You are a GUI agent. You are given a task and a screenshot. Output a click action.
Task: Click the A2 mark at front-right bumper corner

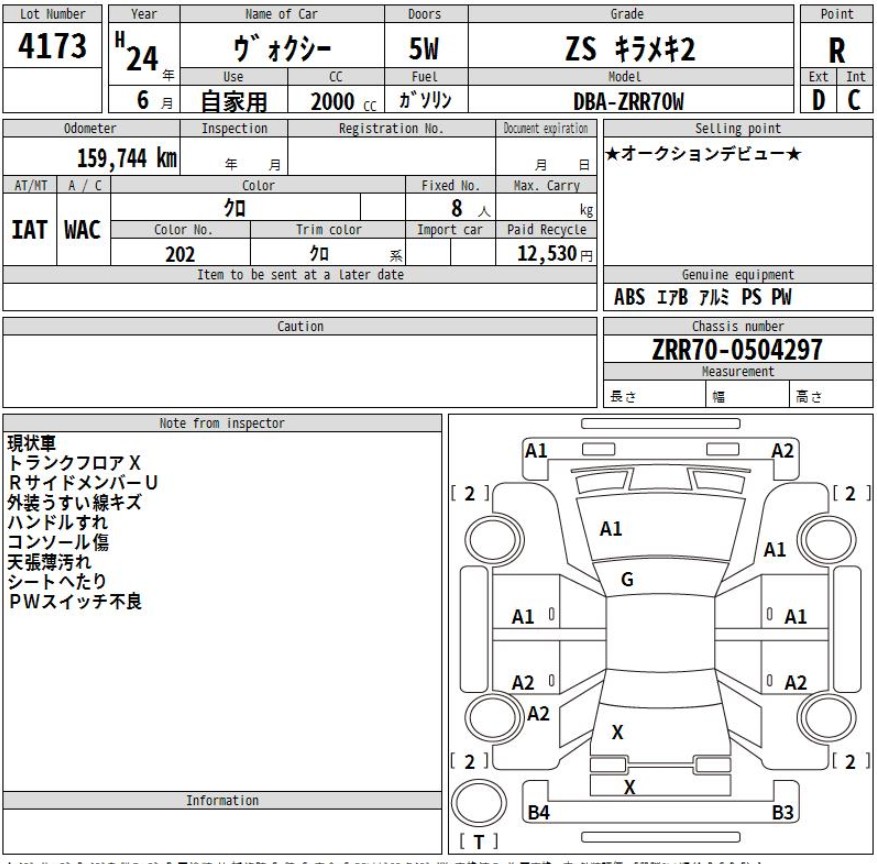point(782,451)
